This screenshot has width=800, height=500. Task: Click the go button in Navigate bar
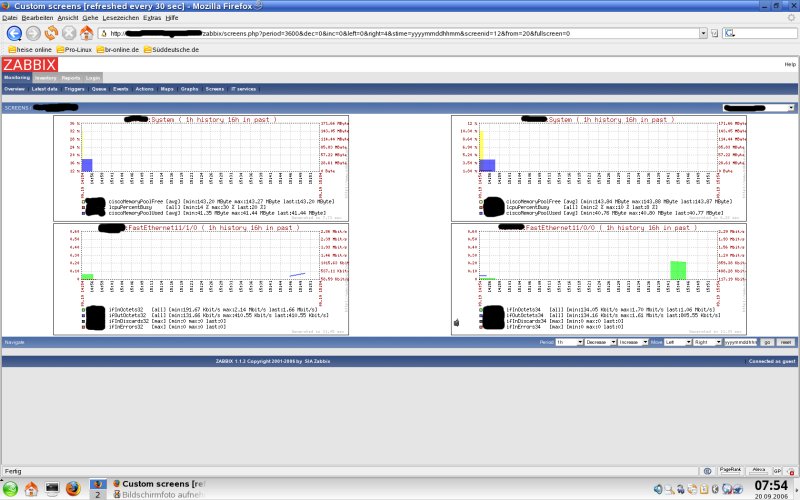767,342
